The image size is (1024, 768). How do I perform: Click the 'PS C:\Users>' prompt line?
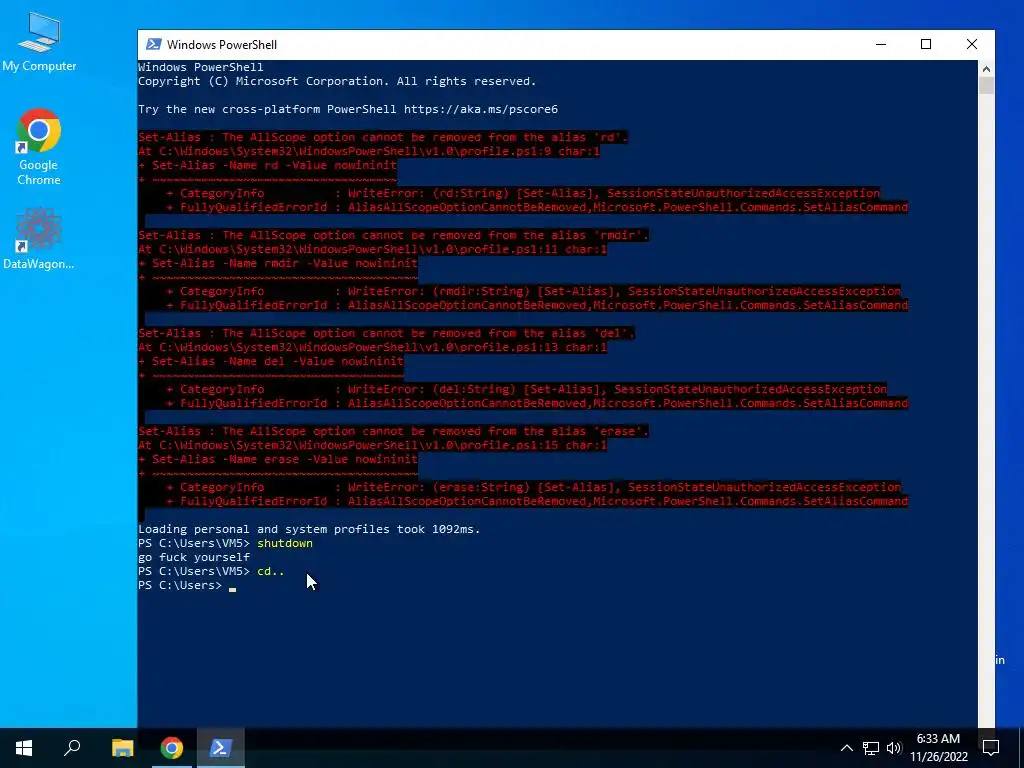coord(180,585)
